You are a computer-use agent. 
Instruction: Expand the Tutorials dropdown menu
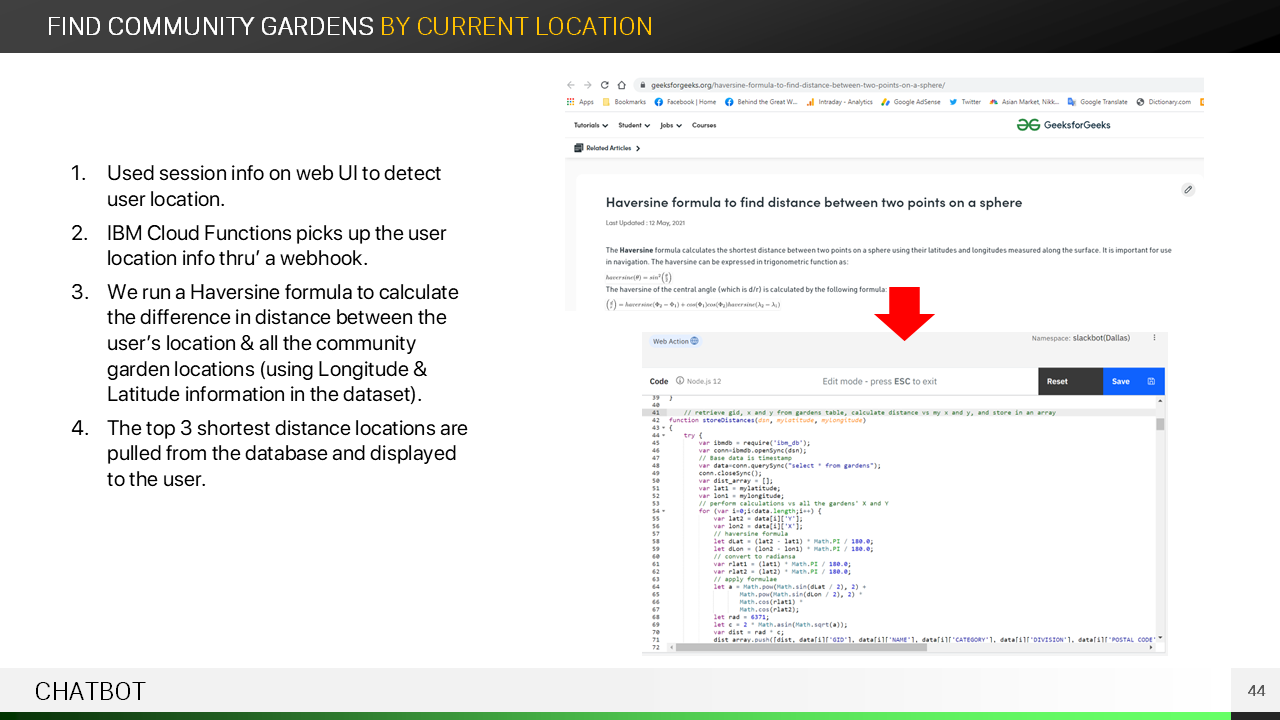(590, 126)
